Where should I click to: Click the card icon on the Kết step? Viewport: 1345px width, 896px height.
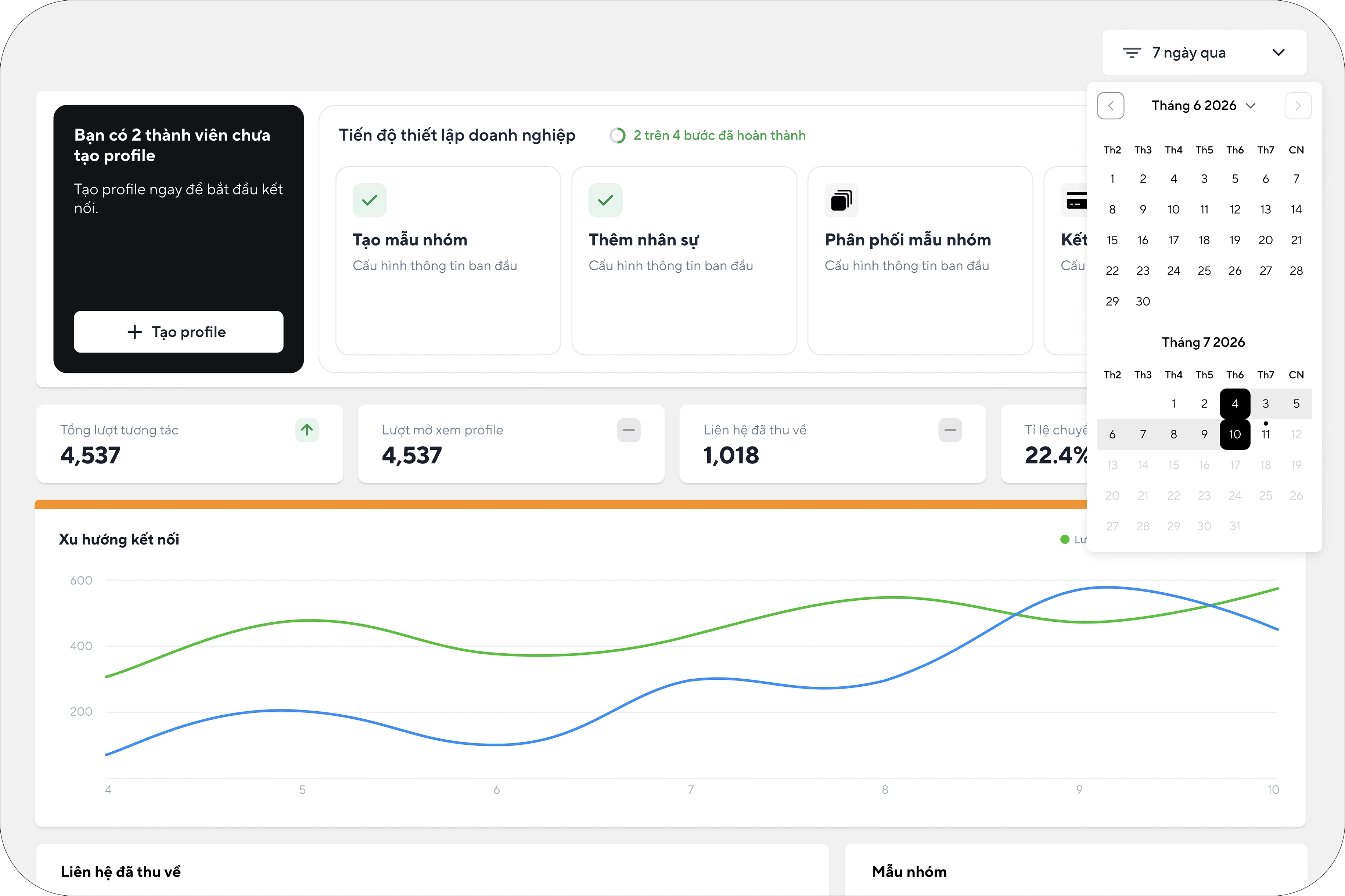[1076, 200]
